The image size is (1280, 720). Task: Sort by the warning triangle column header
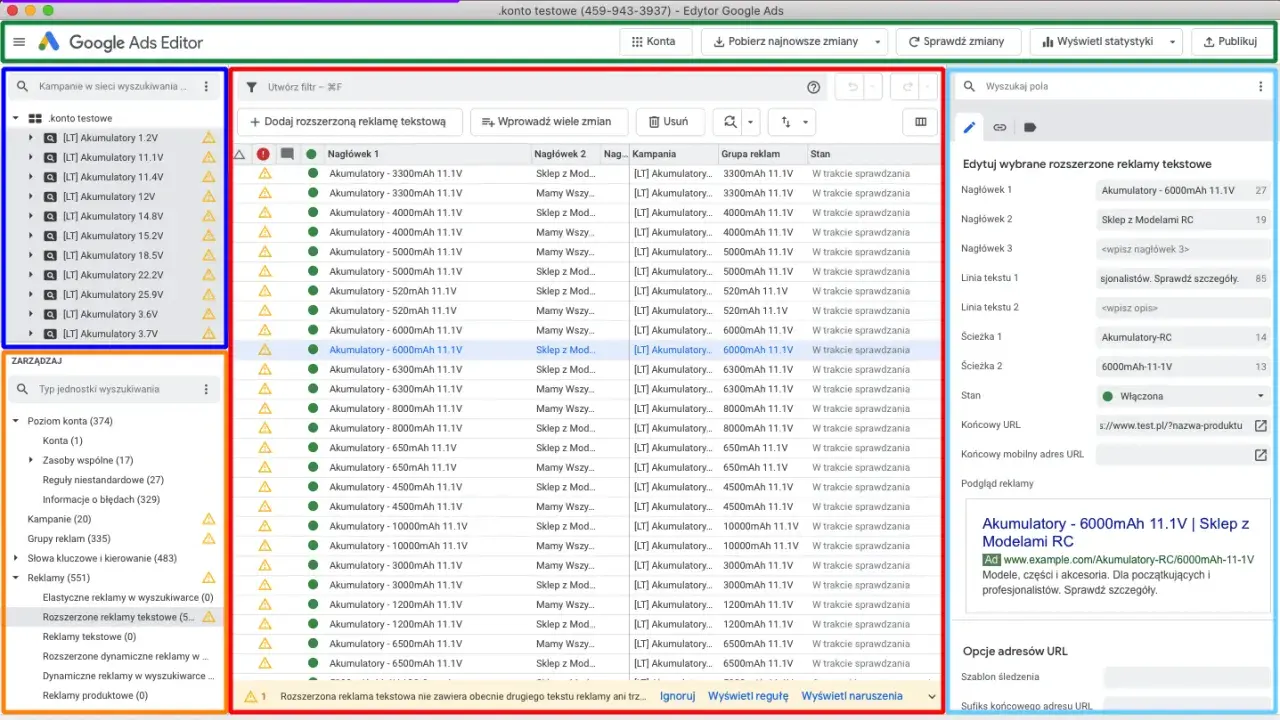point(240,154)
